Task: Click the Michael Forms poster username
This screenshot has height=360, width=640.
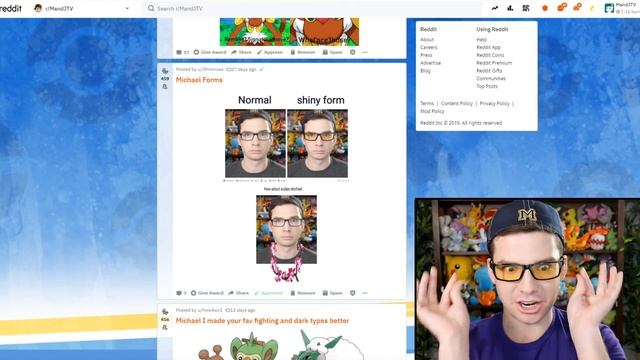Action: [211, 69]
